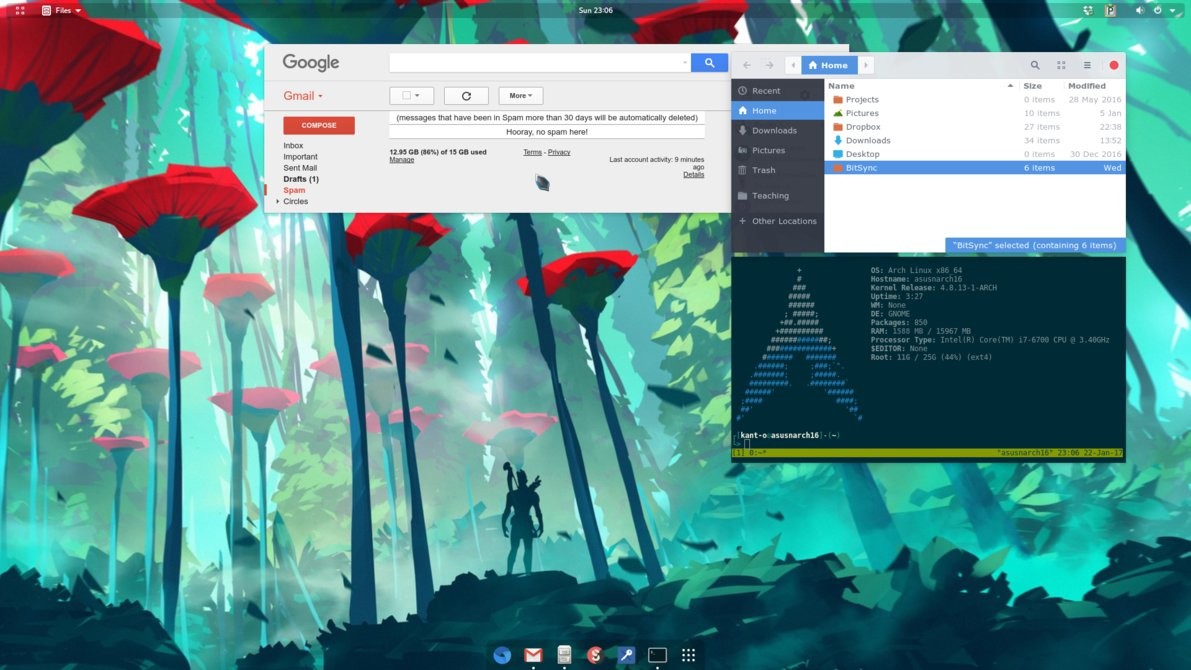Click the tmux status bar in terminal
This screenshot has width=1191, height=670.
coord(927,453)
